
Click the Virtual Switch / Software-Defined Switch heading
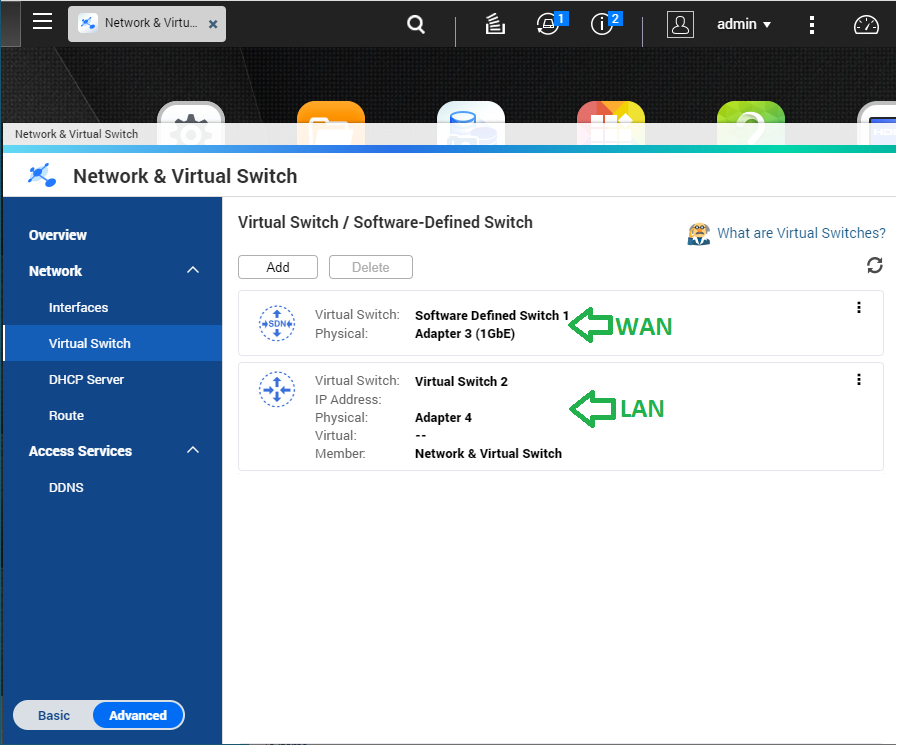[385, 222]
